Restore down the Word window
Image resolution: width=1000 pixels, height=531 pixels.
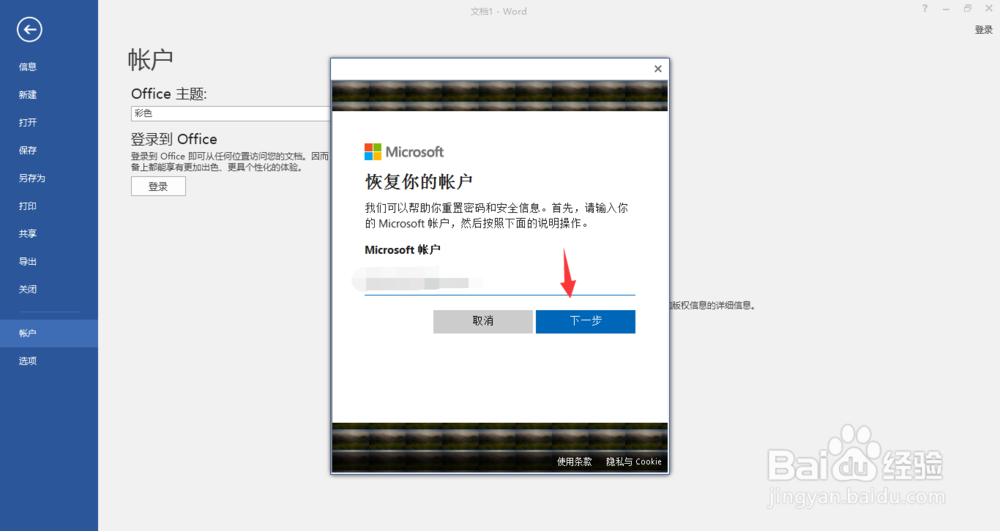pyautogui.click(x=967, y=8)
